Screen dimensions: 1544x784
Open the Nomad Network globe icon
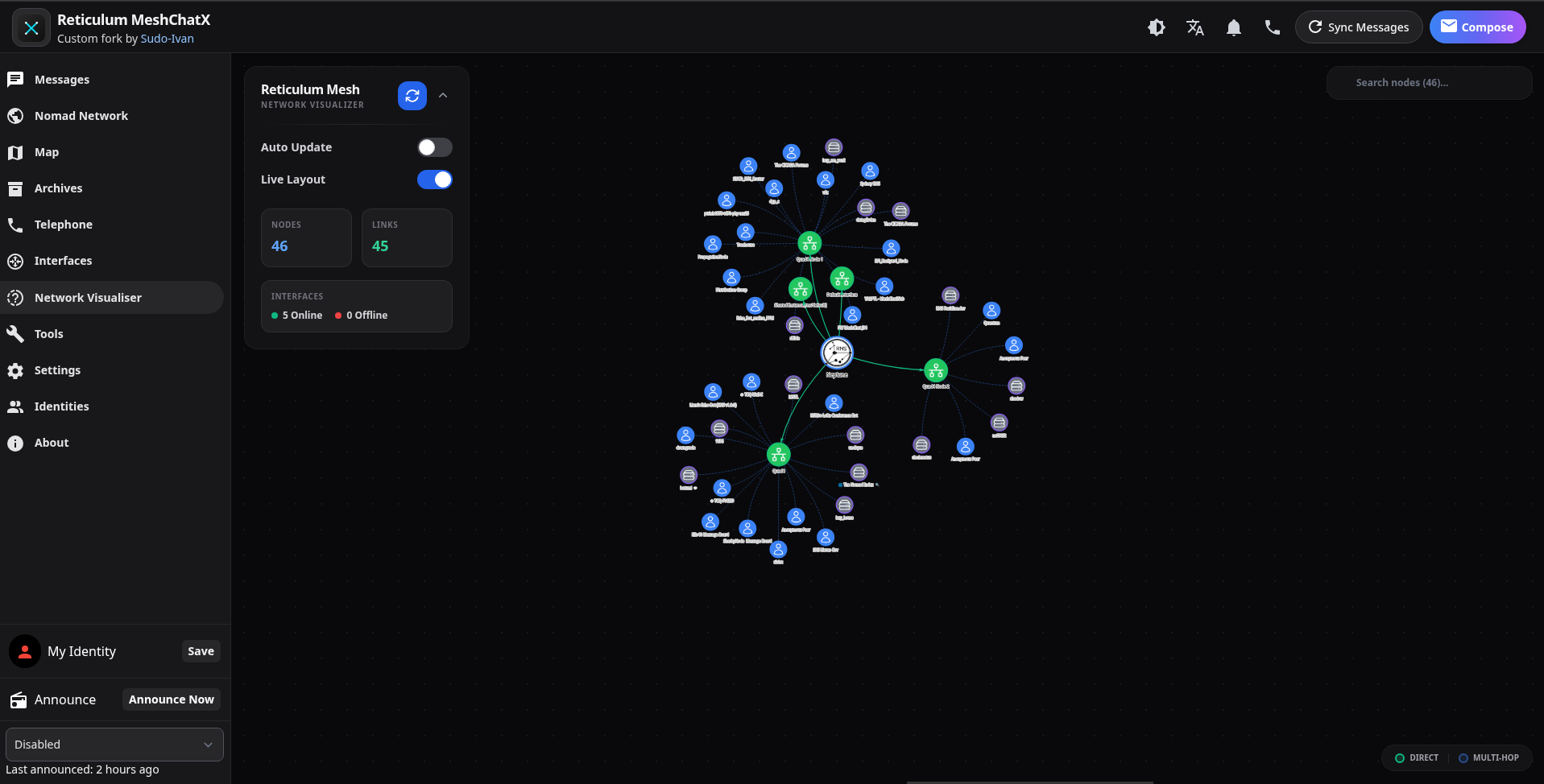point(15,115)
